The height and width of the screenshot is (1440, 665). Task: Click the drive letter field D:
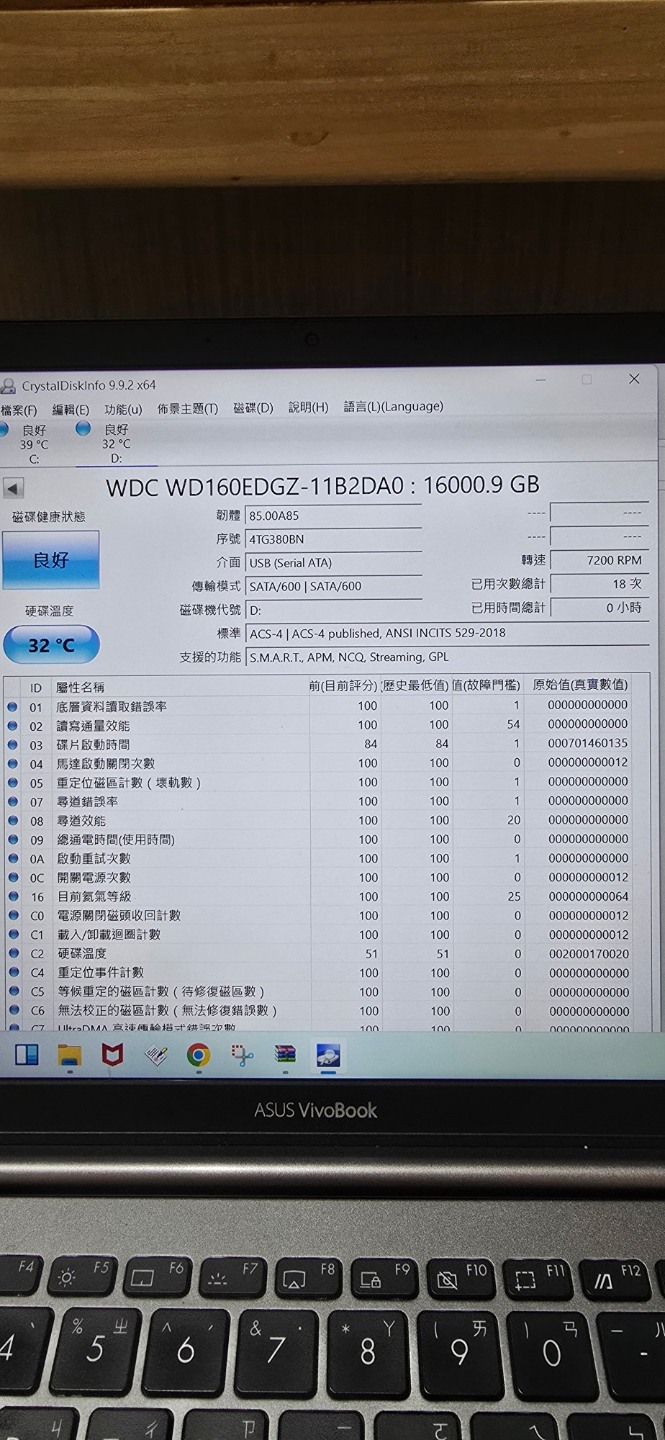(x=333, y=610)
